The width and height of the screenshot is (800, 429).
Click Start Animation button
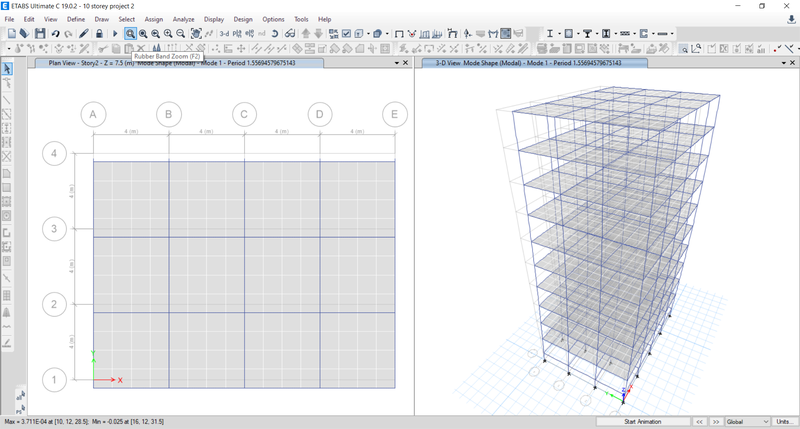pyautogui.click(x=642, y=421)
